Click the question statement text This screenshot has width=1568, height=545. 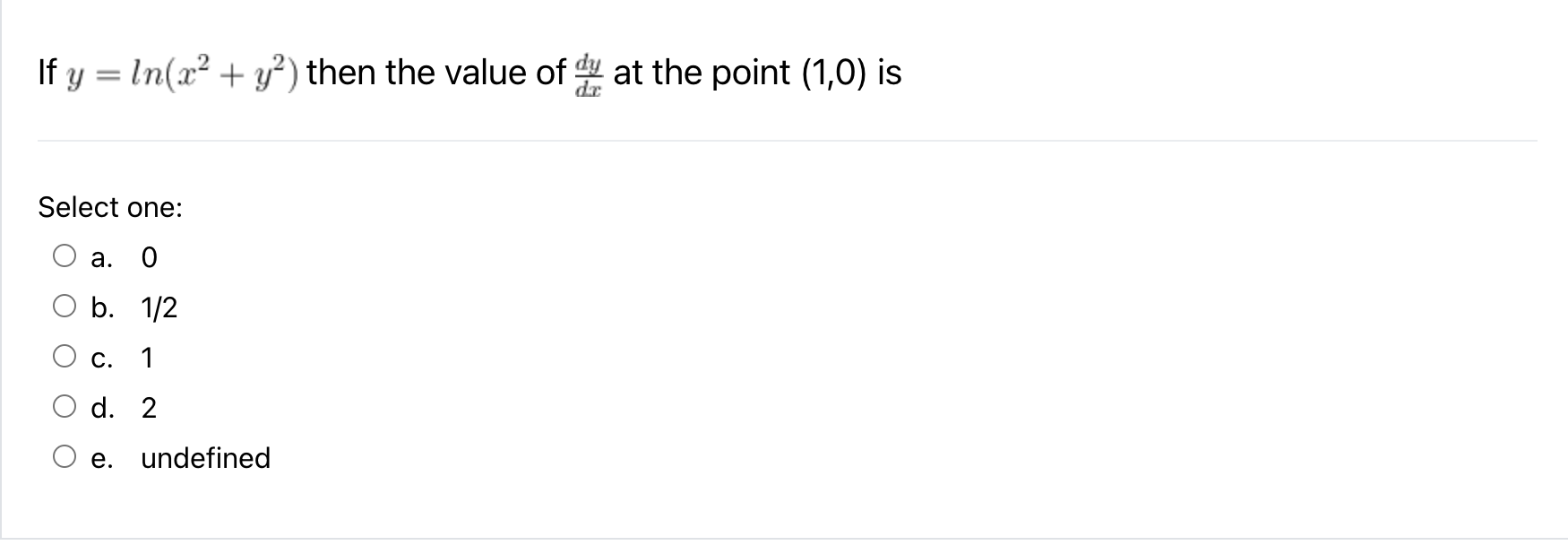point(466,74)
